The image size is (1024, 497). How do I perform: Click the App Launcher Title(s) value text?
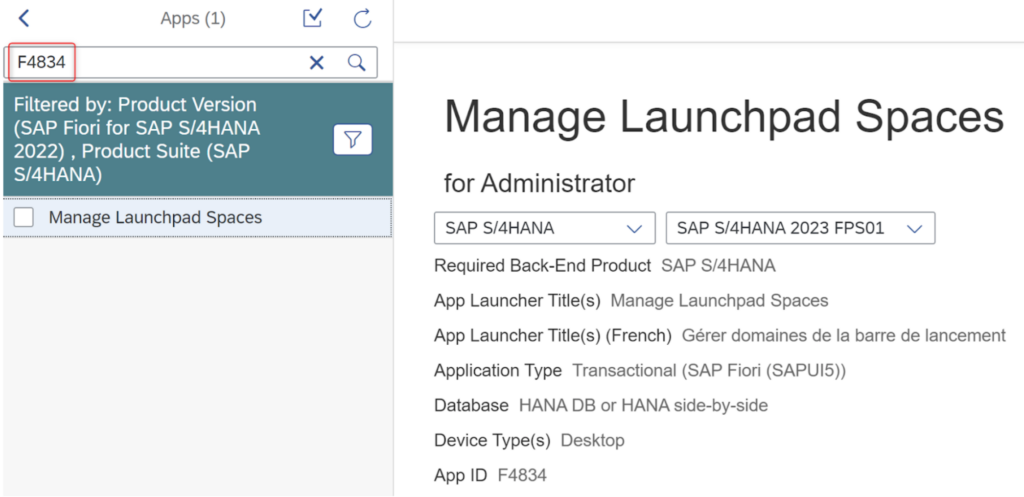pyautogui.click(x=719, y=300)
